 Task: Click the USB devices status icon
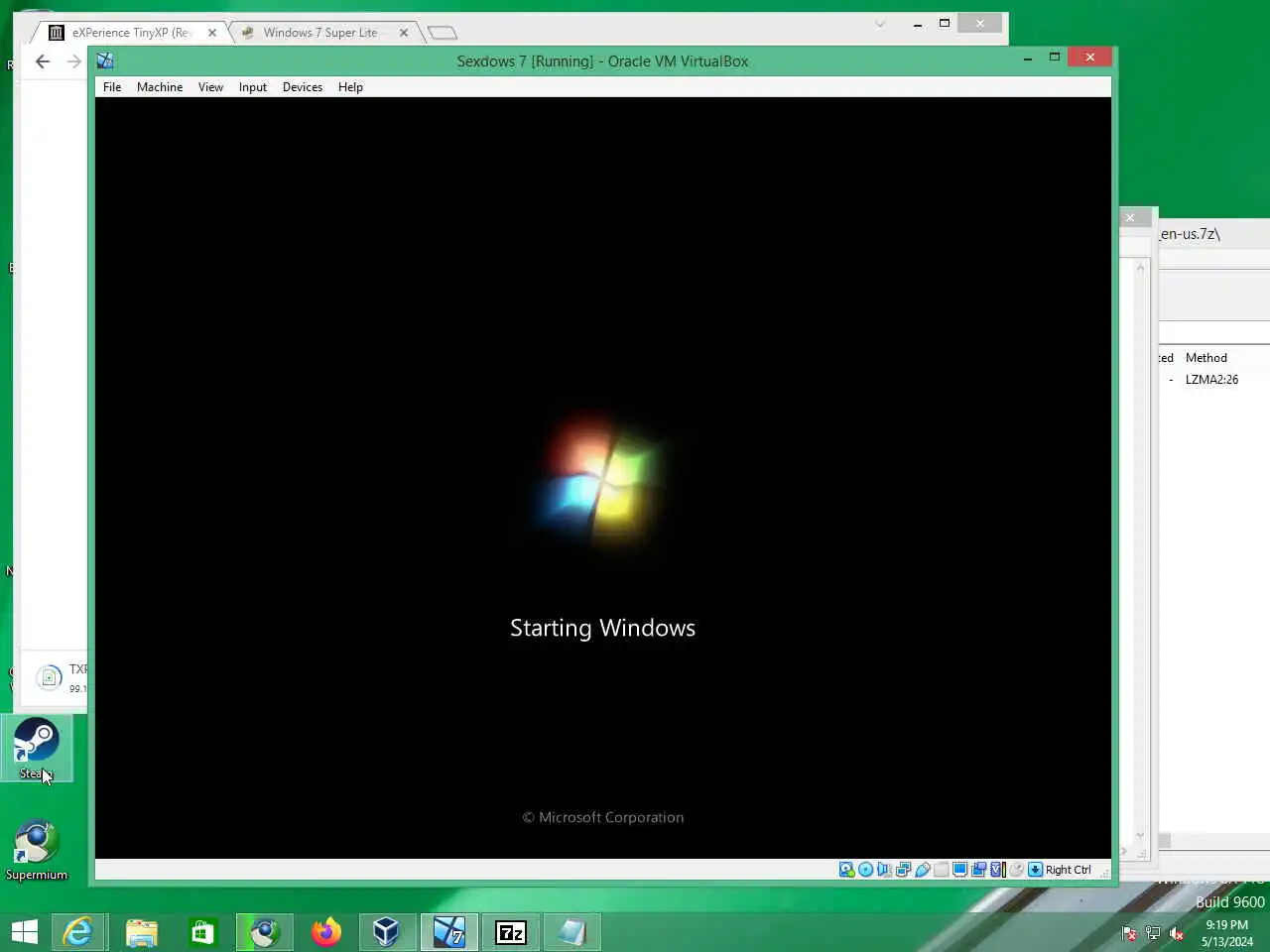[922, 870]
